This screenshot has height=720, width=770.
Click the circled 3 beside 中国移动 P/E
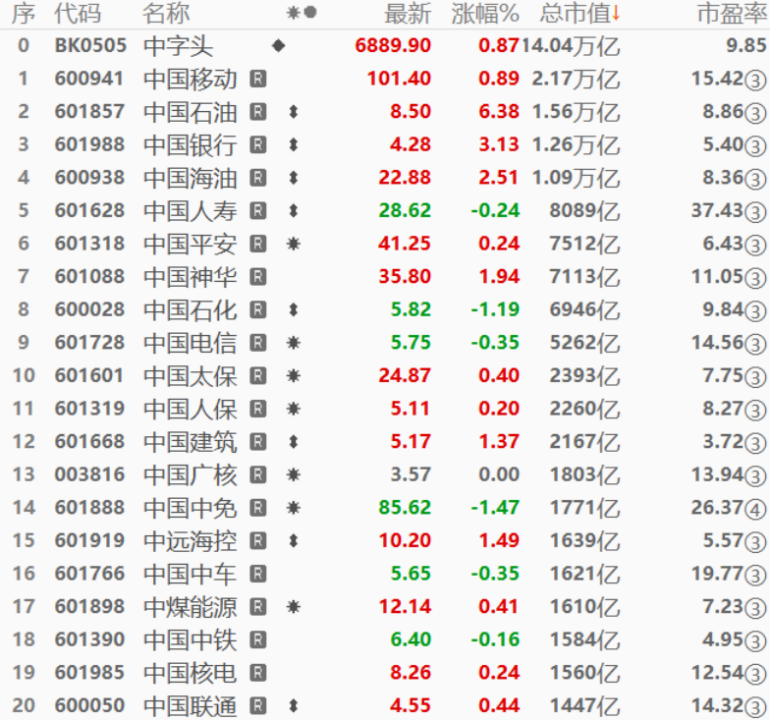click(x=755, y=81)
